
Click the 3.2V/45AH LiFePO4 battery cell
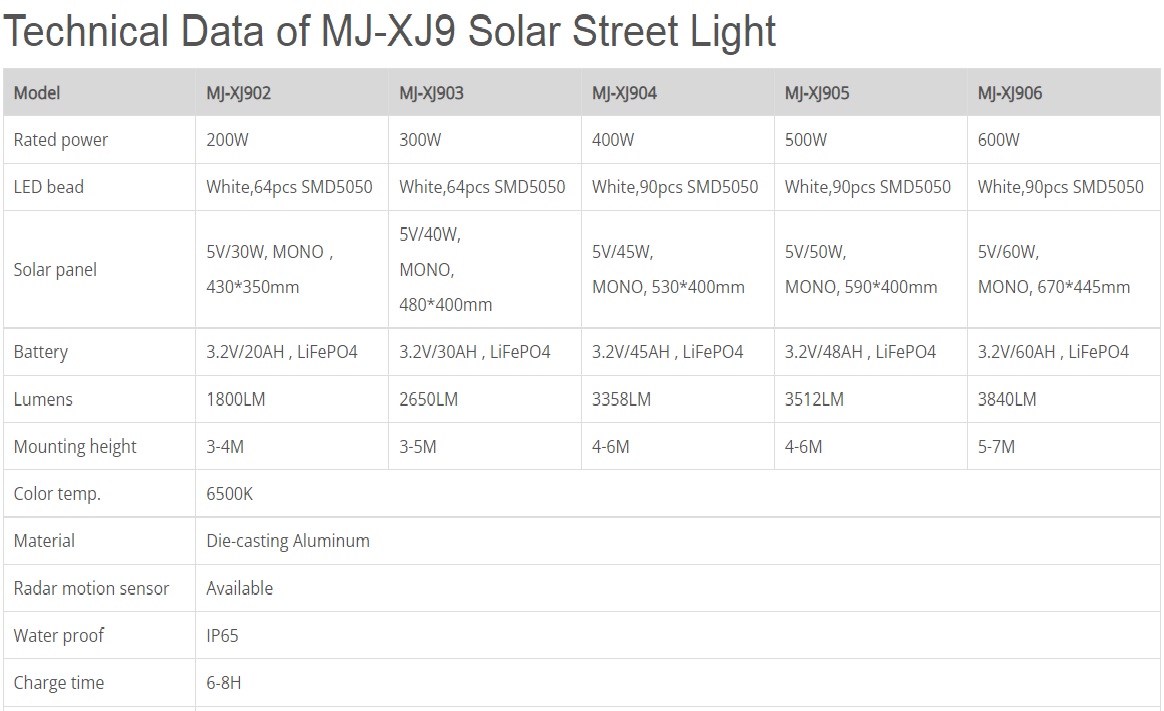point(667,352)
